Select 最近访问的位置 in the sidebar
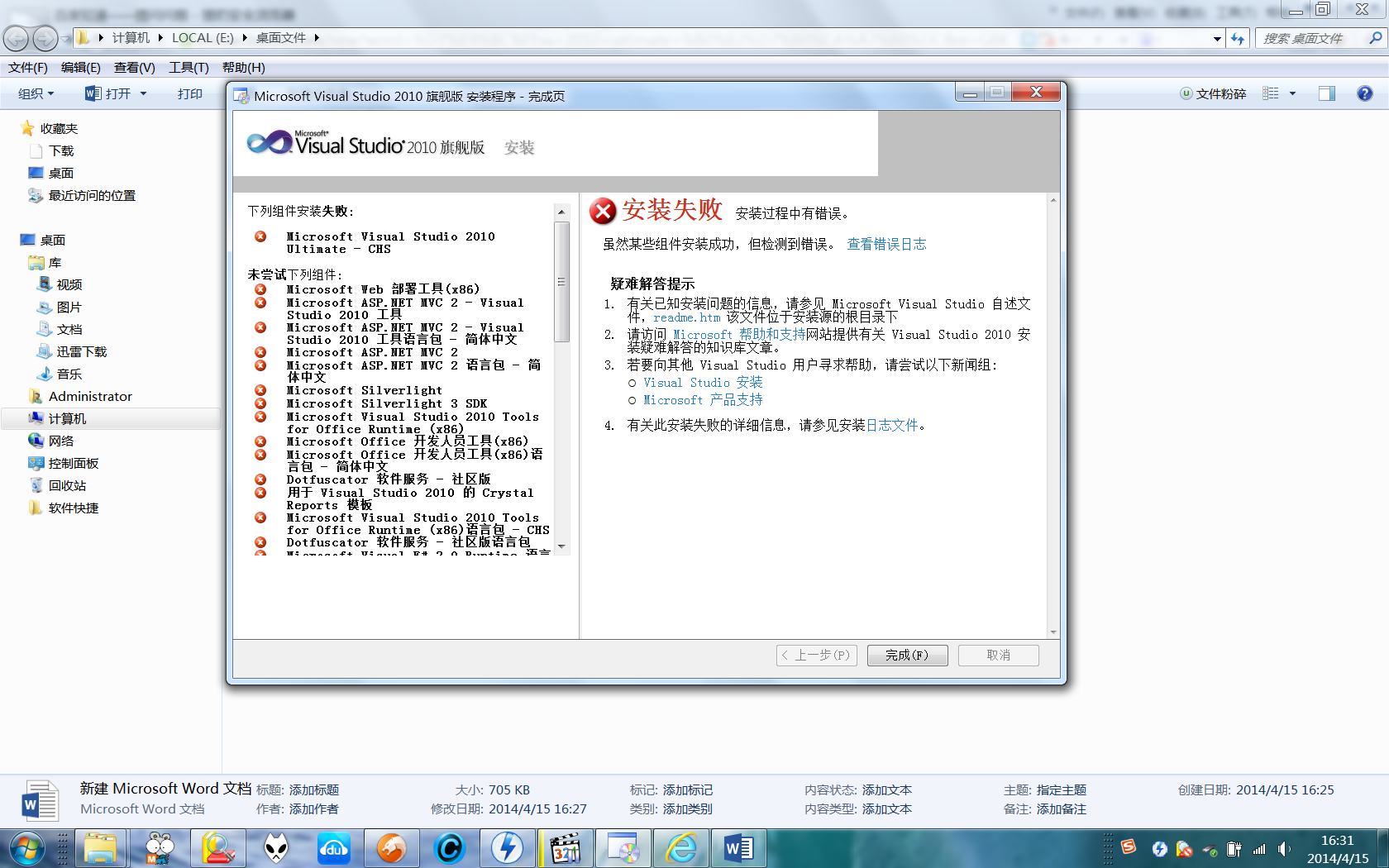Image resolution: width=1389 pixels, height=868 pixels. click(92, 195)
